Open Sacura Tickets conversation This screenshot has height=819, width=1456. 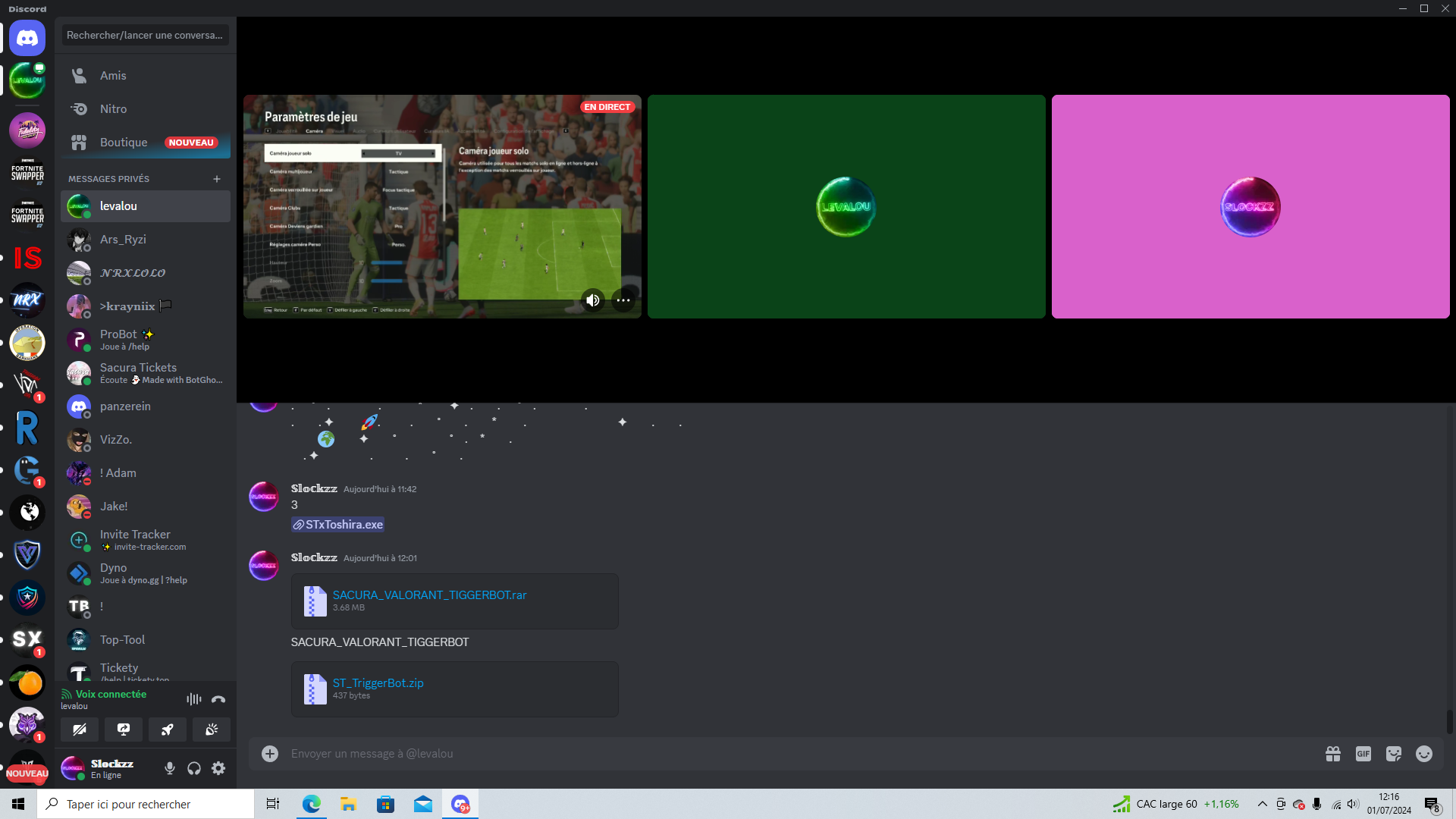[146, 373]
